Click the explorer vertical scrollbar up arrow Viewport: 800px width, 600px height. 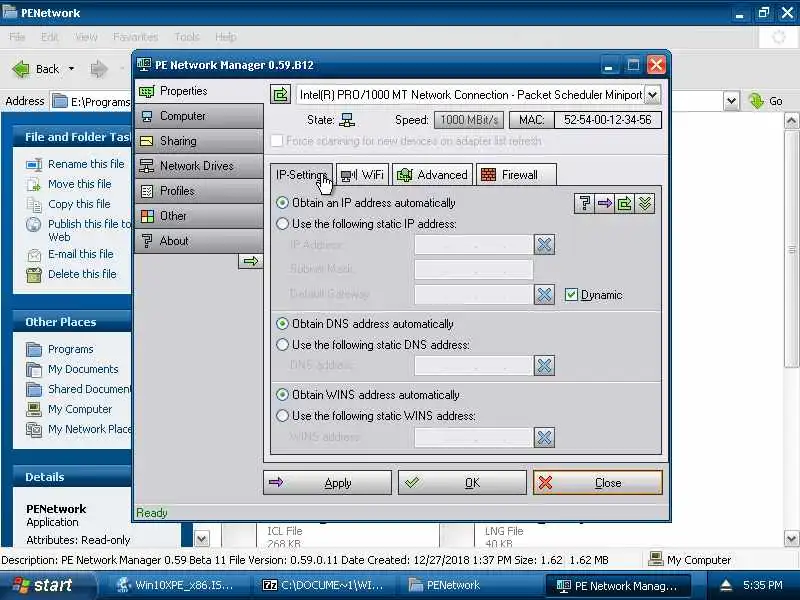[x=791, y=121]
